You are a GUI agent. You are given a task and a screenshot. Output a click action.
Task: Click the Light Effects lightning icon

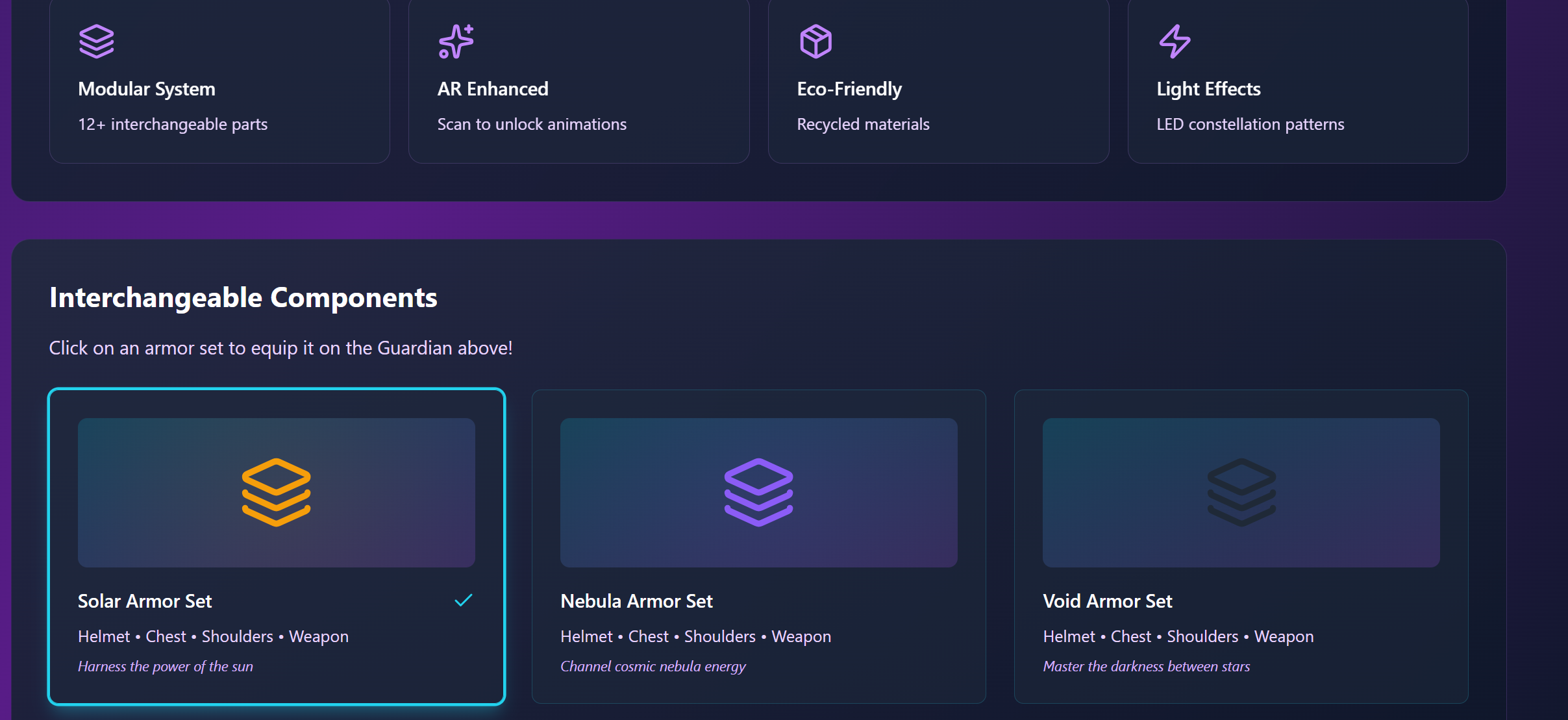click(x=1175, y=42)
